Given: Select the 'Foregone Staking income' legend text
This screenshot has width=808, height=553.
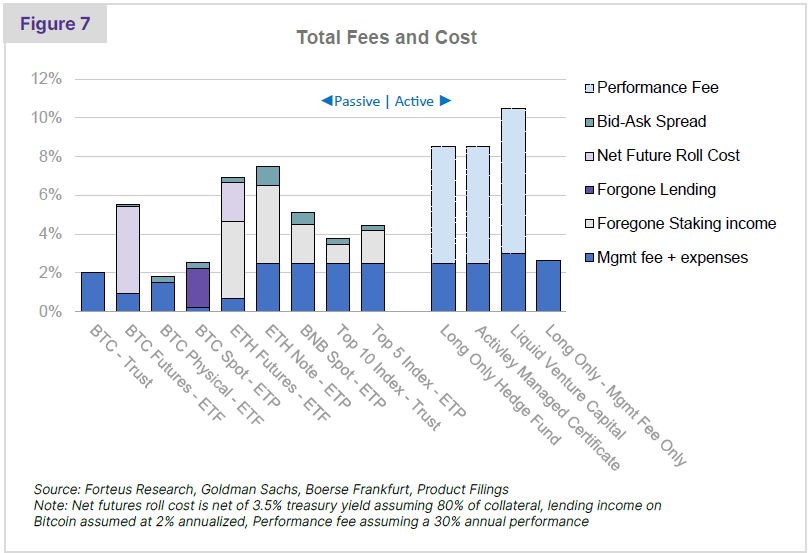Looking at the screenshot, I should pyautogui.click(x=686, y=224).
